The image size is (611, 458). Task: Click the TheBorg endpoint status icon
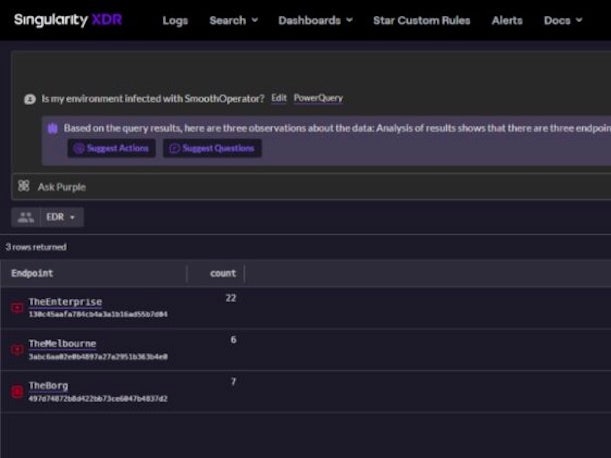point(17,391)
